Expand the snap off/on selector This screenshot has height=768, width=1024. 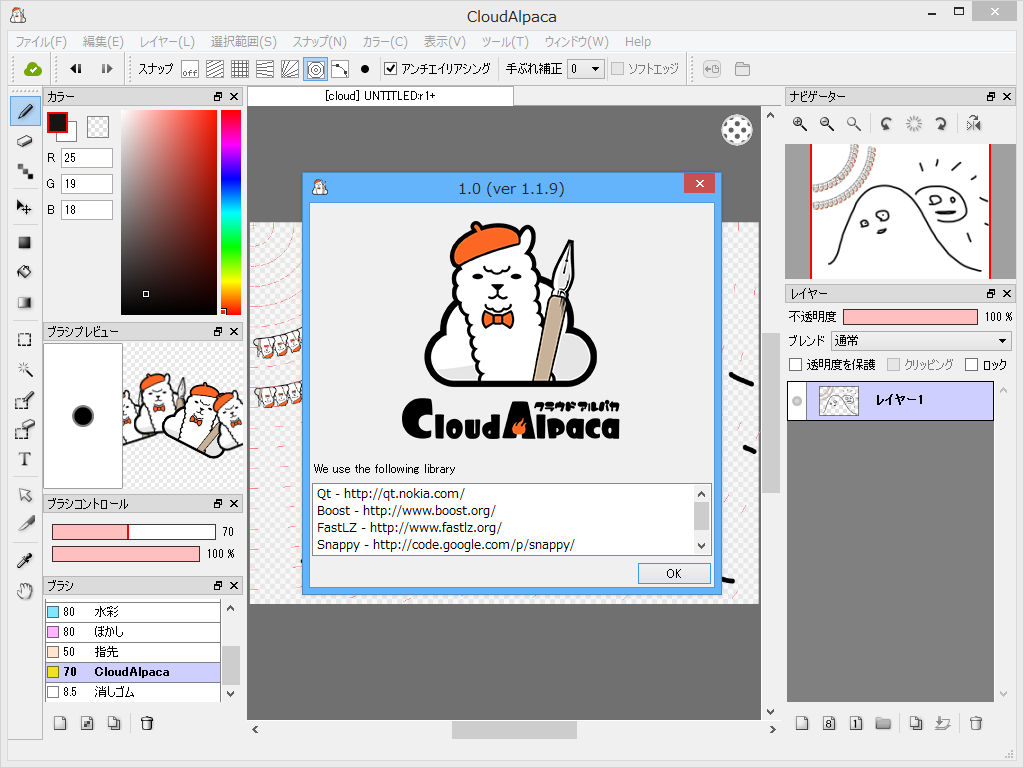[x=188, y=69]
